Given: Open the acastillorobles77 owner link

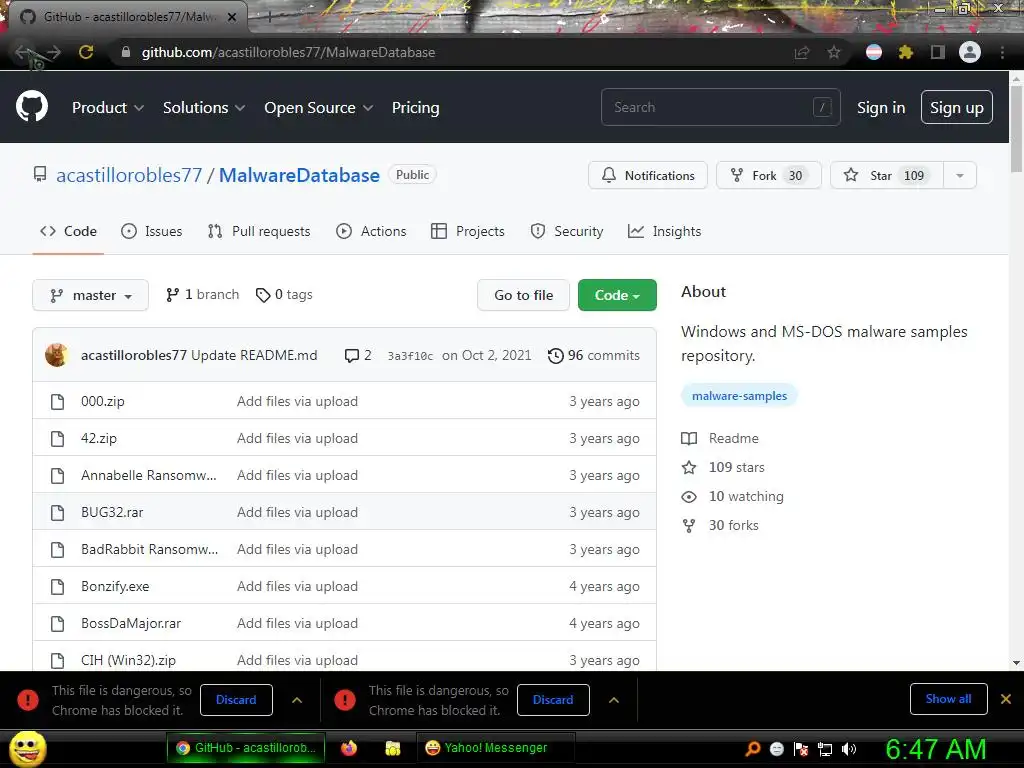Looking at the screenshot, I should pyautogui.click(x=129, y=175).
